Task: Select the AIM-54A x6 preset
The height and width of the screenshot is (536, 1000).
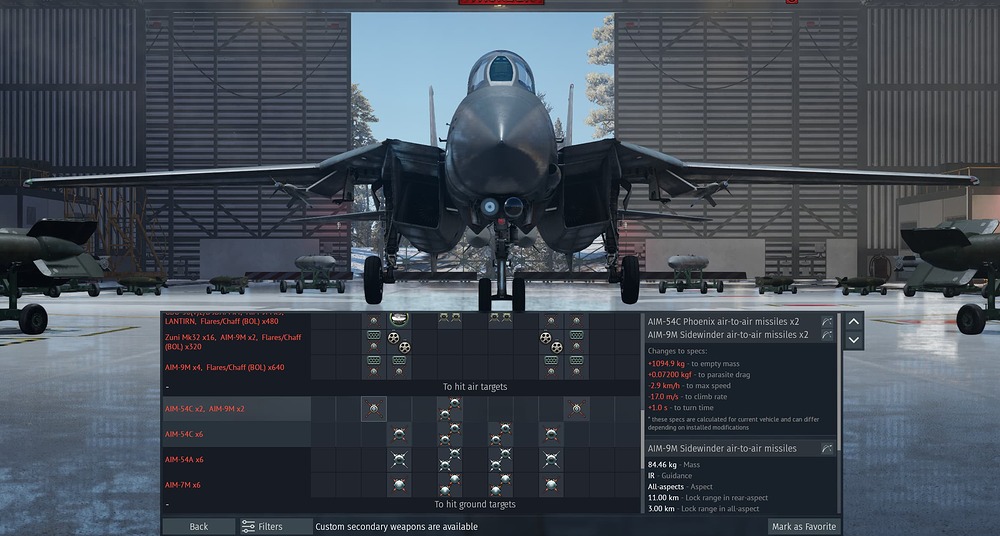Action: coord(236,459)
